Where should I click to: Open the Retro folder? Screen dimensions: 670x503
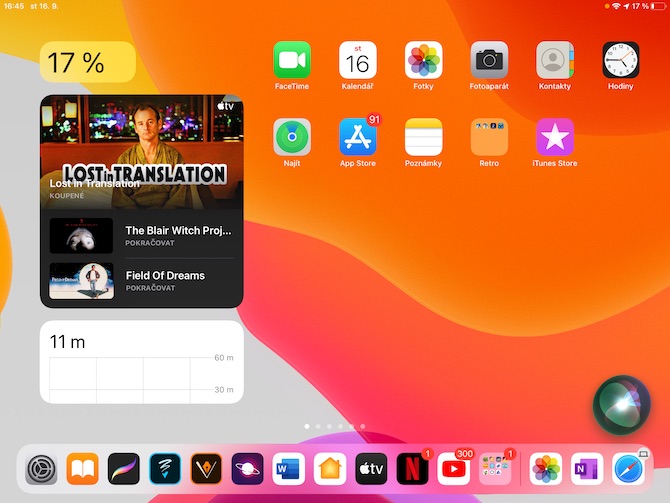[x=489, y=137]
